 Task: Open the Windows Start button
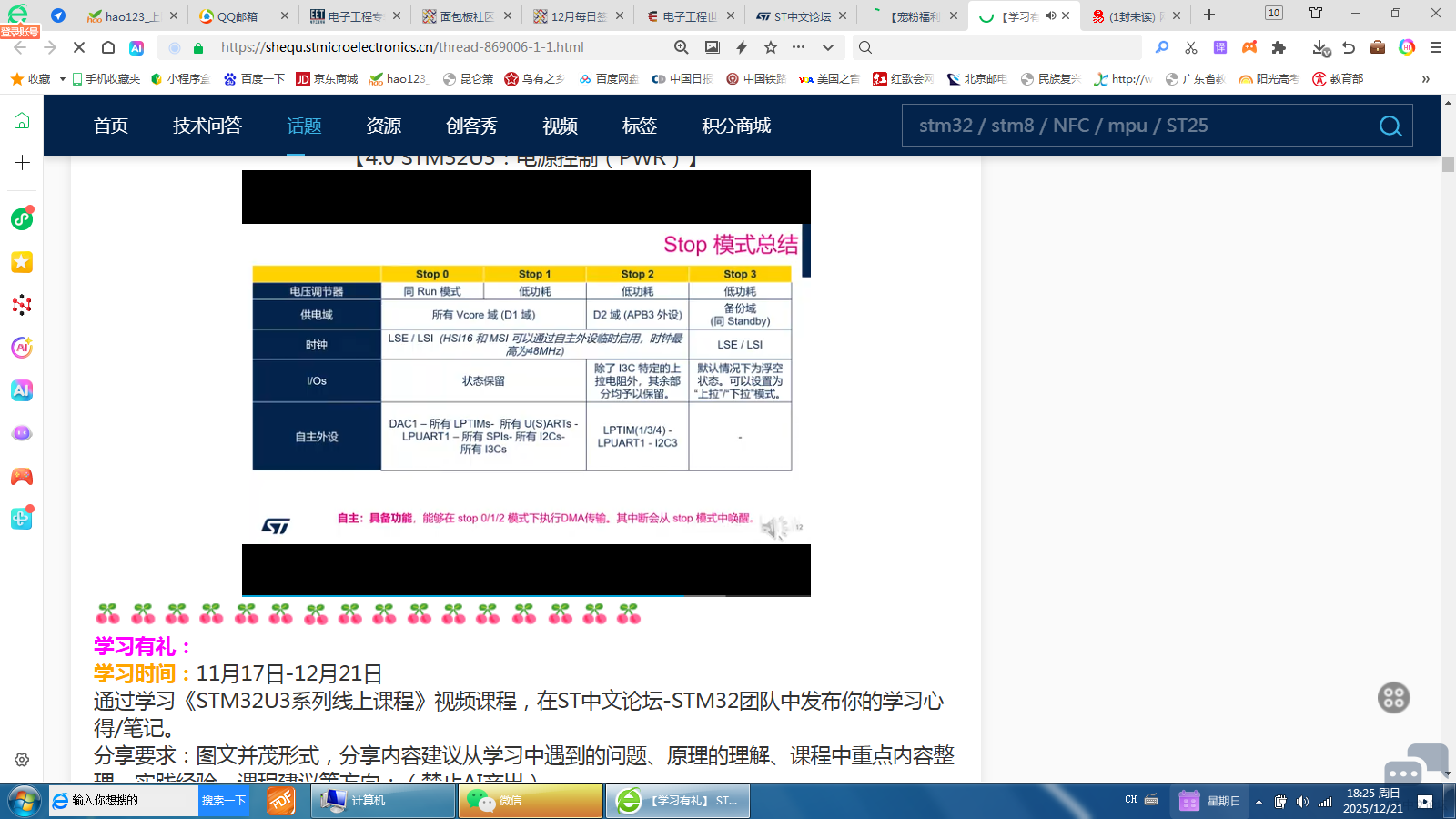[x=23, y=801]
